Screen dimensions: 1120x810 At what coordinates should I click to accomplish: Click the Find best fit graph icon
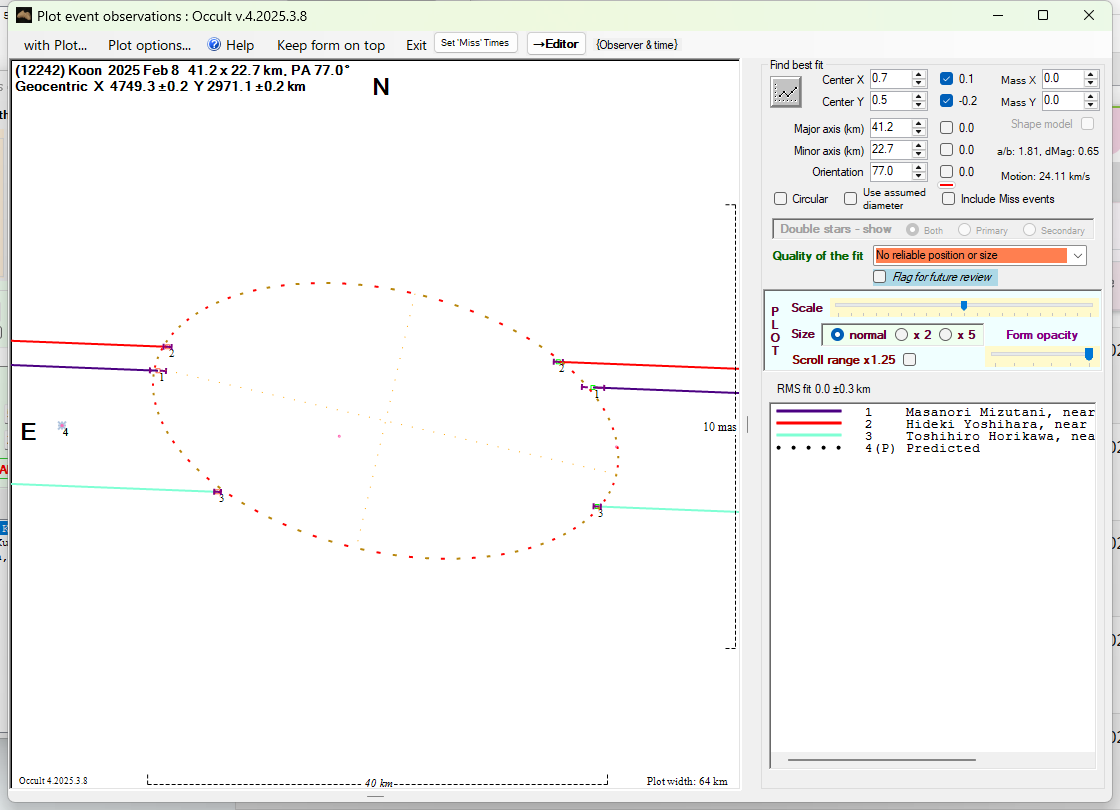click(786, 92)
